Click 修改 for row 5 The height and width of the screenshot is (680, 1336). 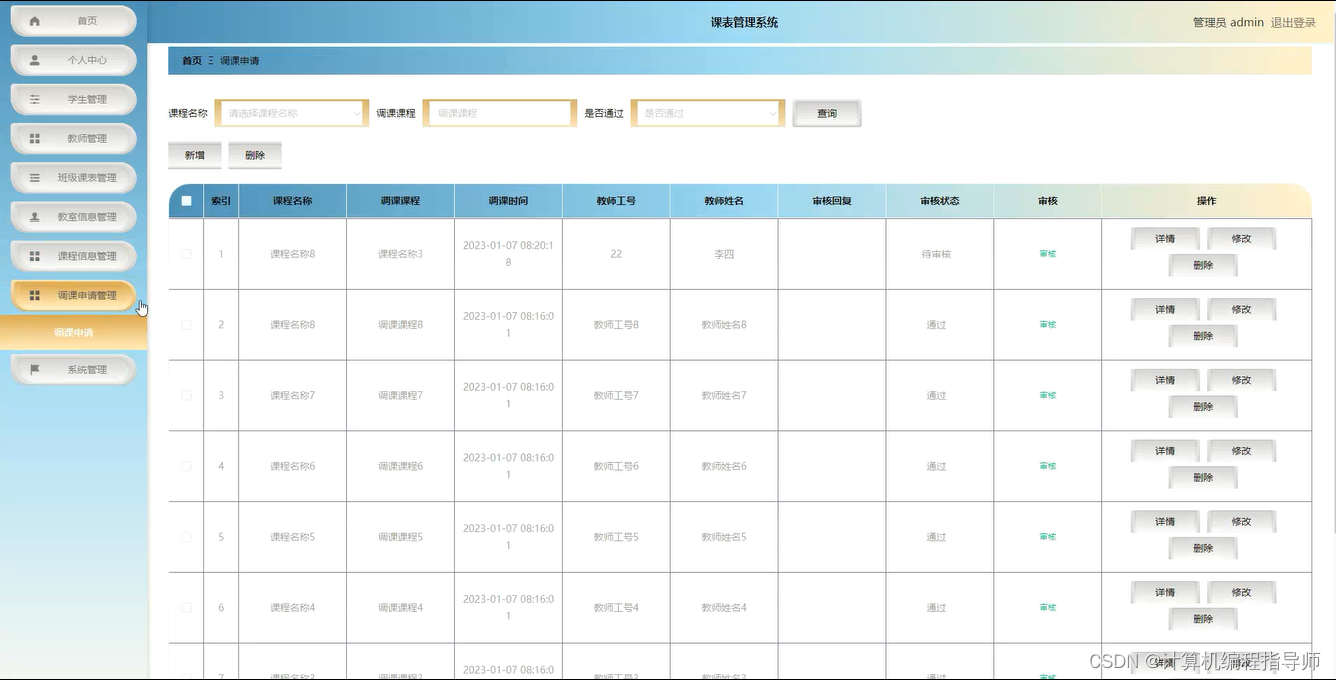(1242, 522)
